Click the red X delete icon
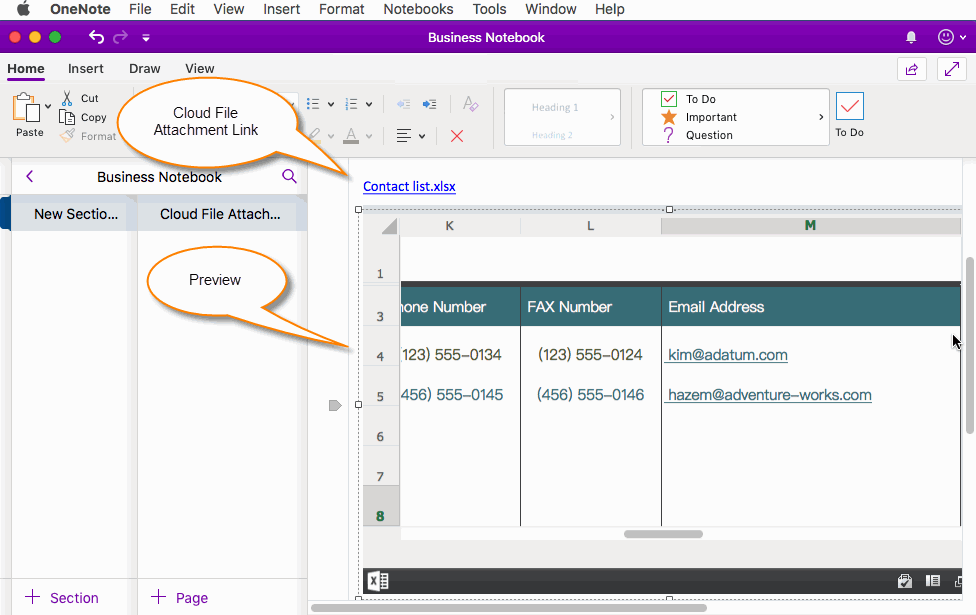The width and height of the screenshot is (976, 615). coord(457,136)
